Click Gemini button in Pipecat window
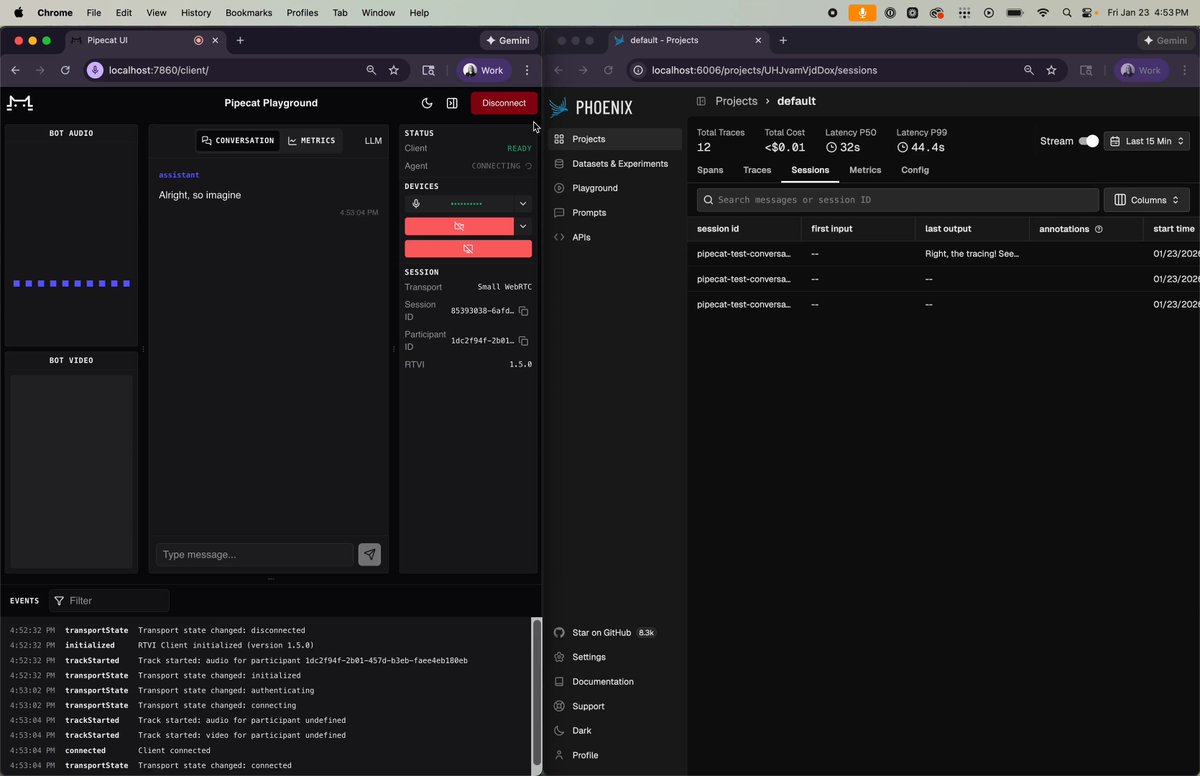The width and height of the screenshot is (1200, 776). coord(508,40)
